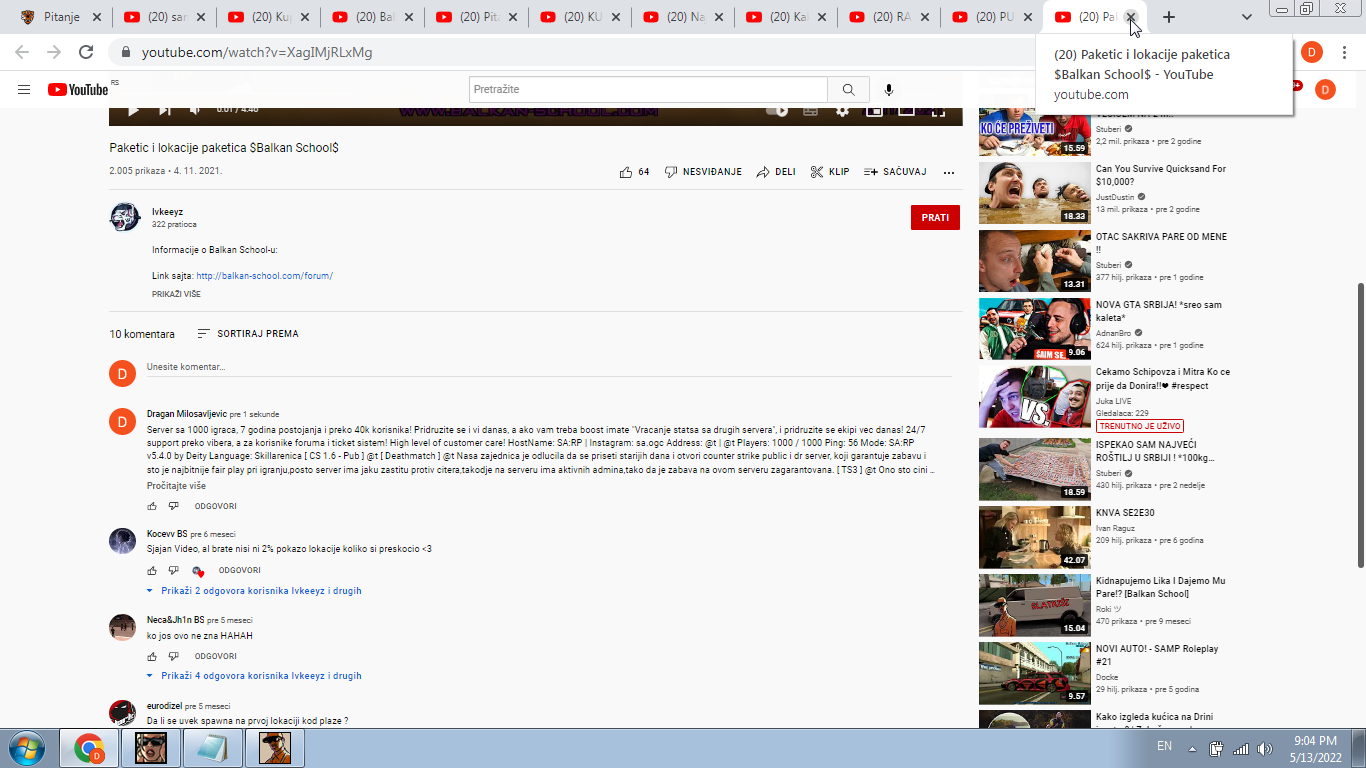Viewport: 1366px width, 768px height.
Task: Skip to next video in player controls
Action: pos(165,111)
